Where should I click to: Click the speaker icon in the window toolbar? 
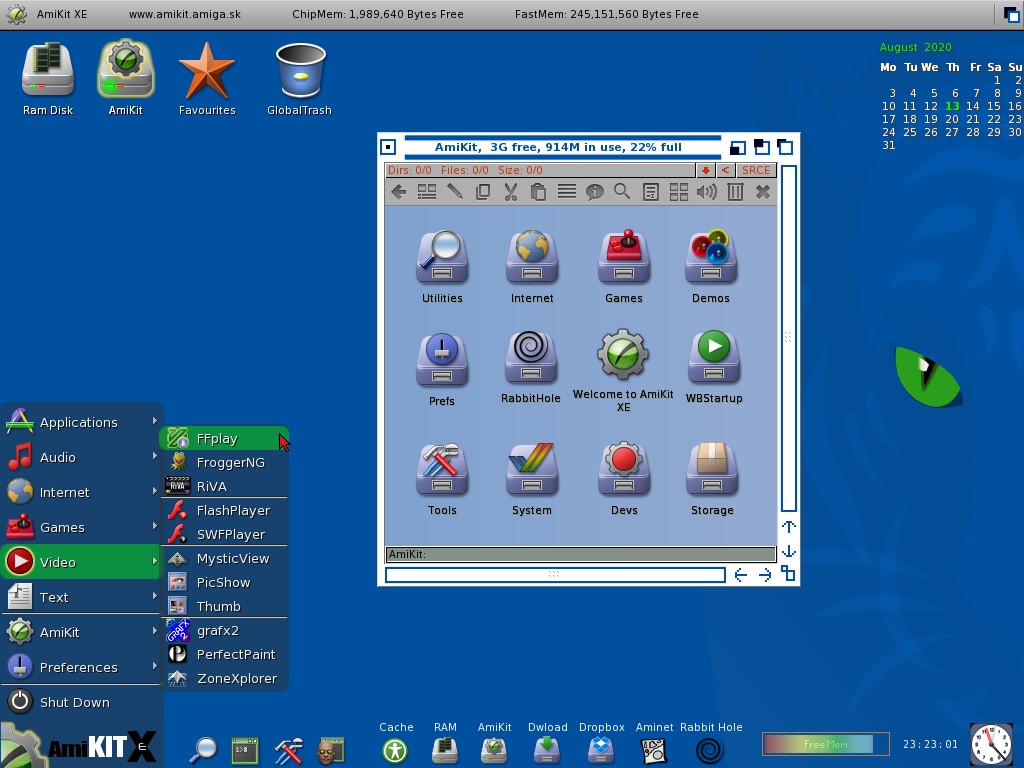coord(707,192)
